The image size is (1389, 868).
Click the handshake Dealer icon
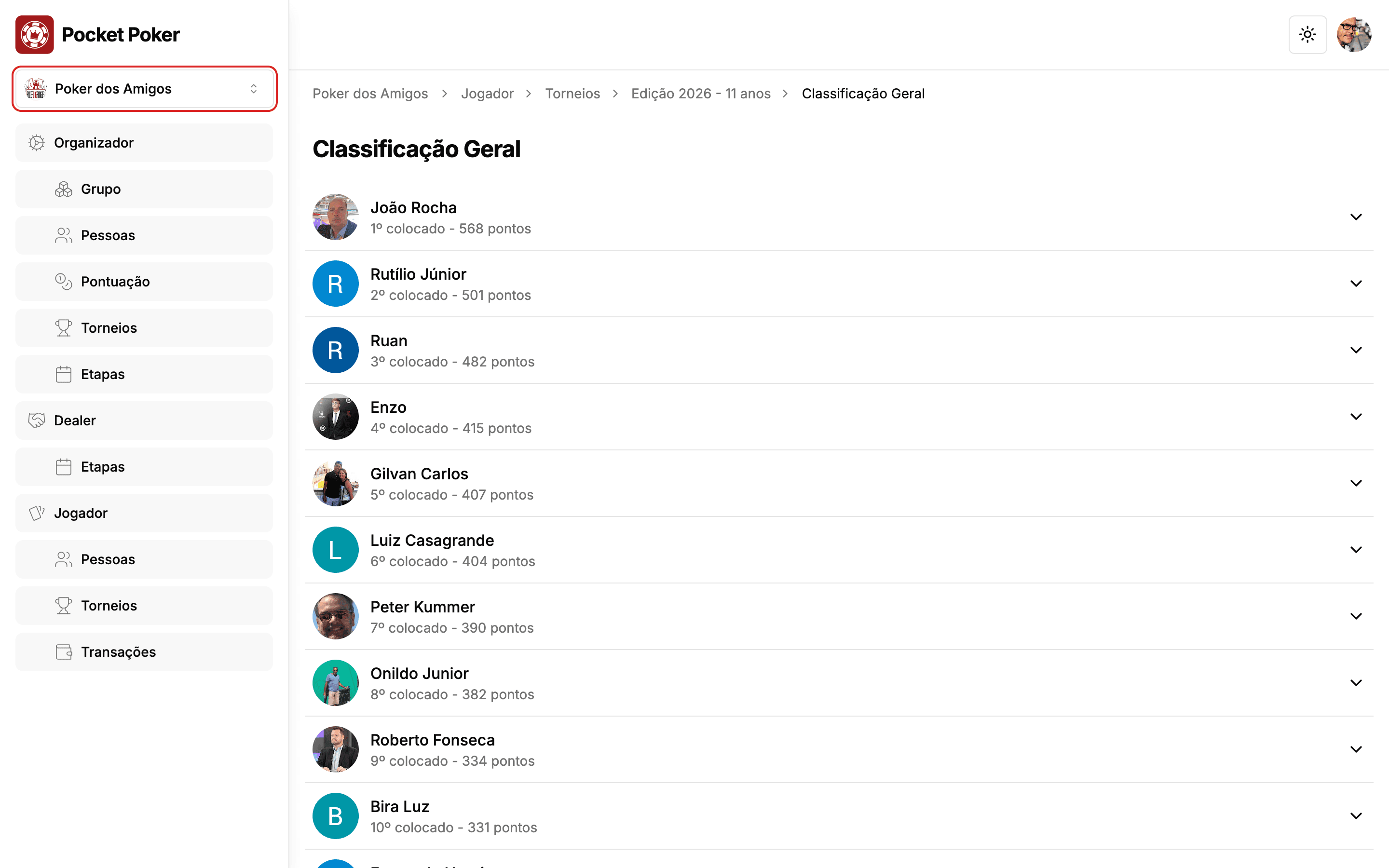pos(37,420)
